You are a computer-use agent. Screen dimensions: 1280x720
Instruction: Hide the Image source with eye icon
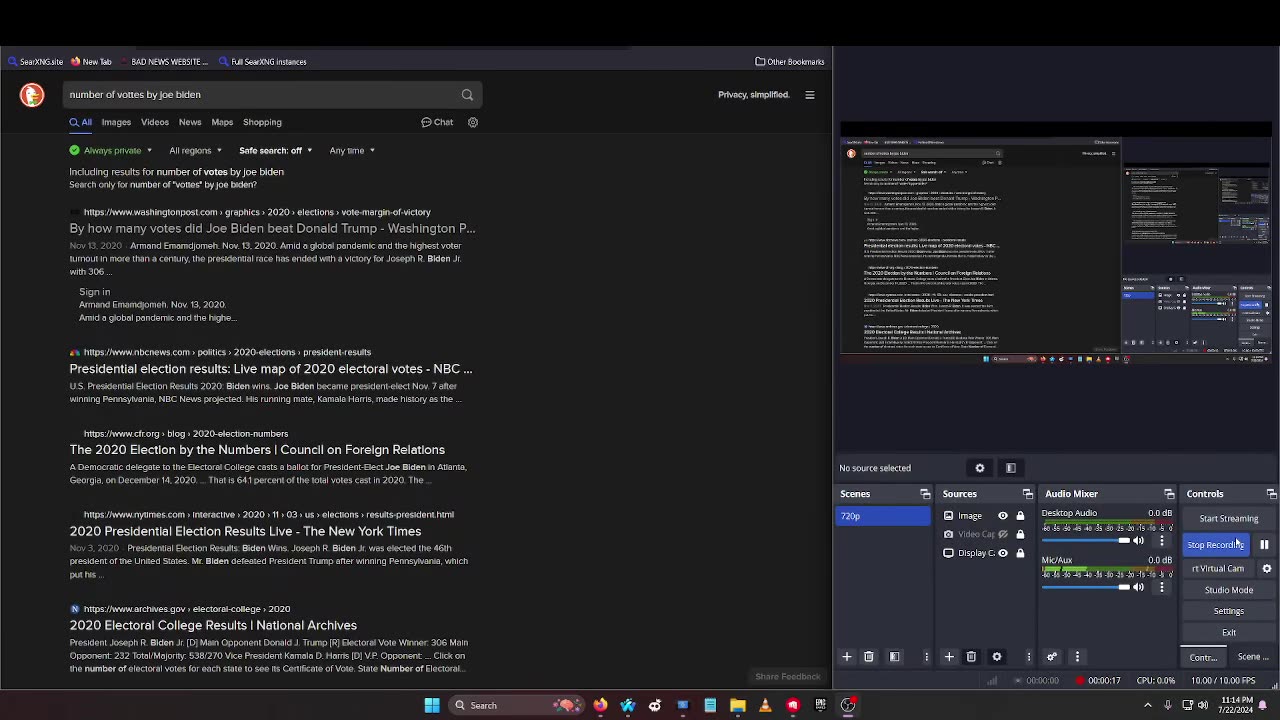pos(1003,516)
